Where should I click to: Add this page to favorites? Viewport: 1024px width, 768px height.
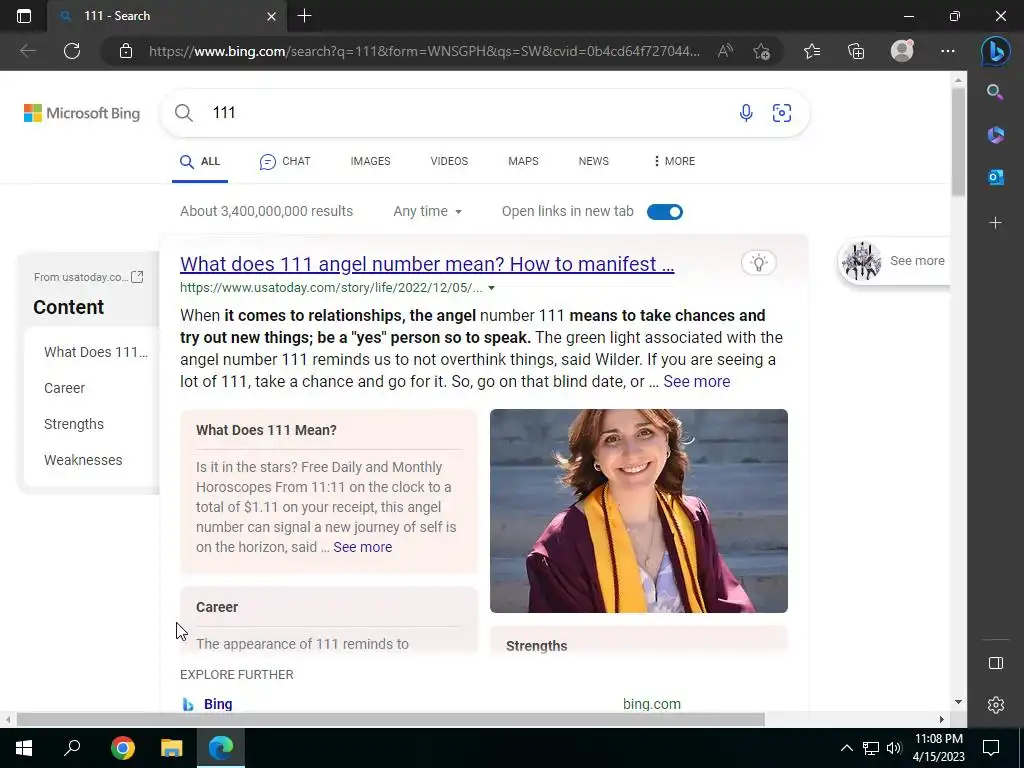(x=761, y=51)
